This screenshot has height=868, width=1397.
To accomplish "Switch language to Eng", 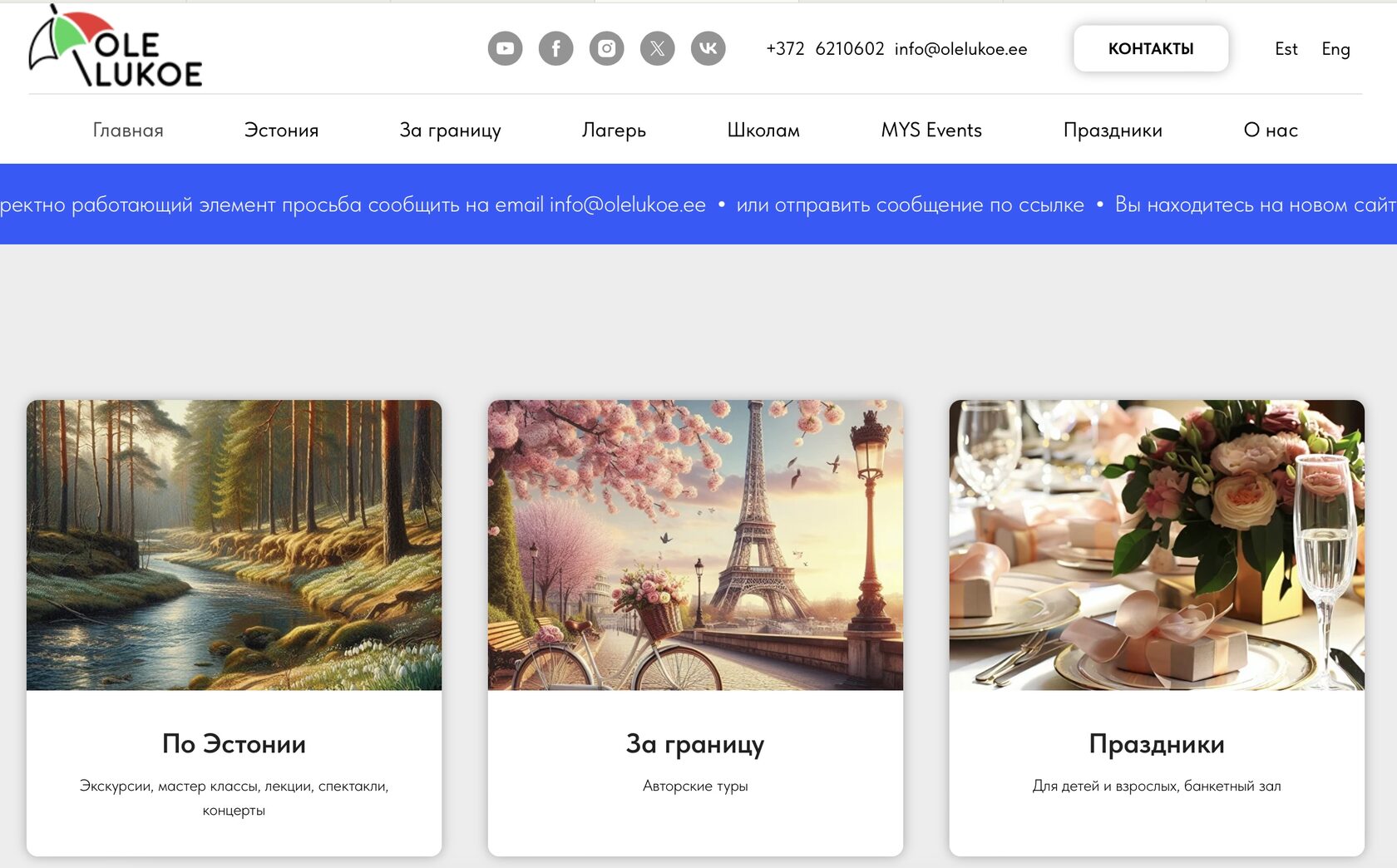I will click(x=1335, y=49).
